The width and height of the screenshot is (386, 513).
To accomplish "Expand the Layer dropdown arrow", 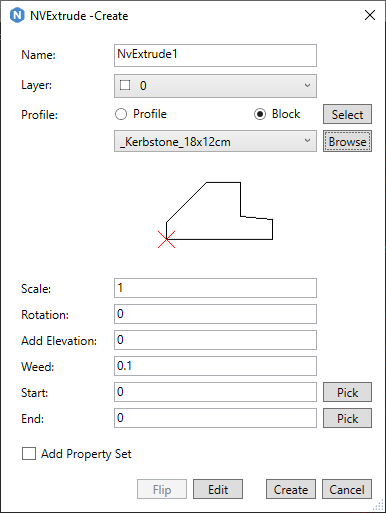I will pyautogui.click(x=307, y=86).
